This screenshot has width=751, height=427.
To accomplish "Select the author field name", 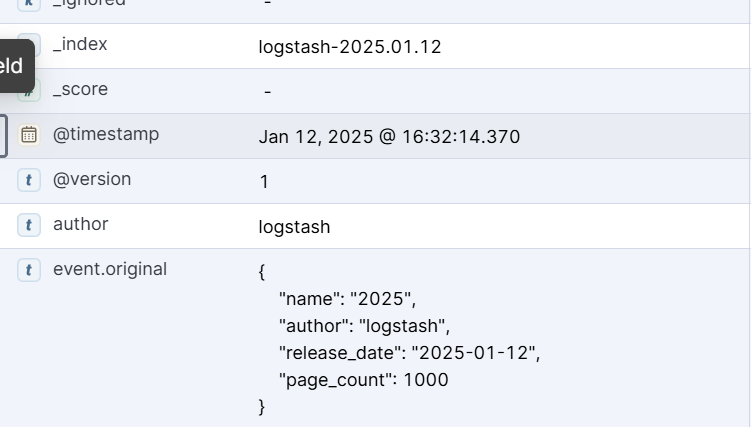I will point(80,225).
